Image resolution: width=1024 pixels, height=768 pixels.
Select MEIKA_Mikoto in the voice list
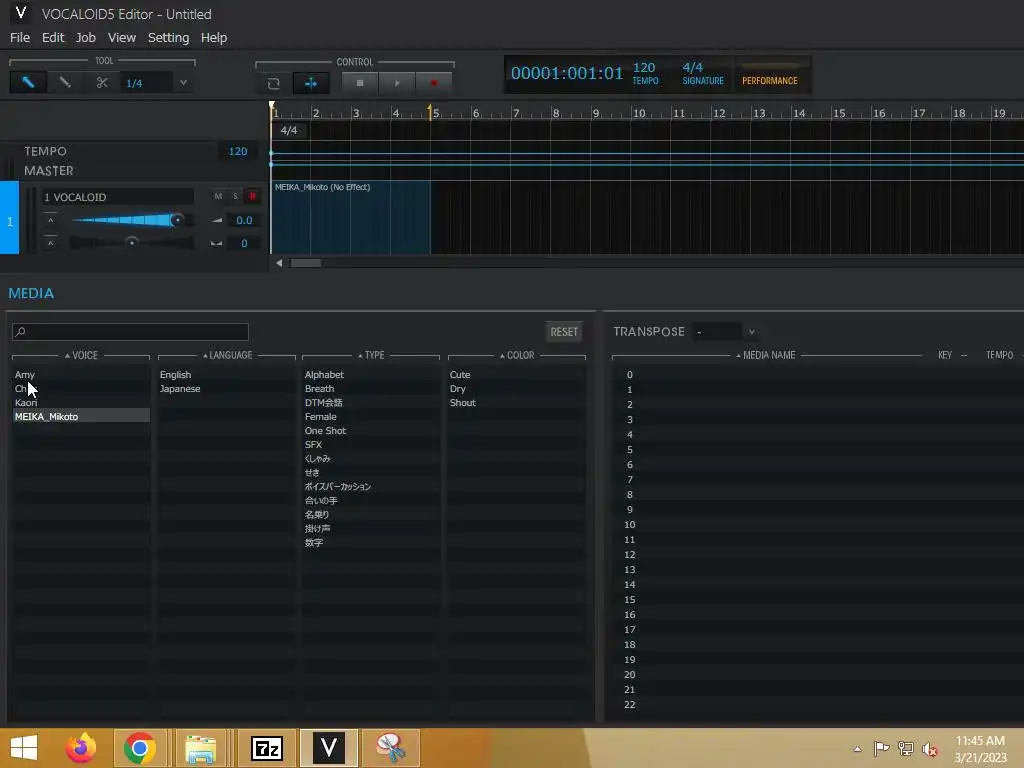(81, 417)
